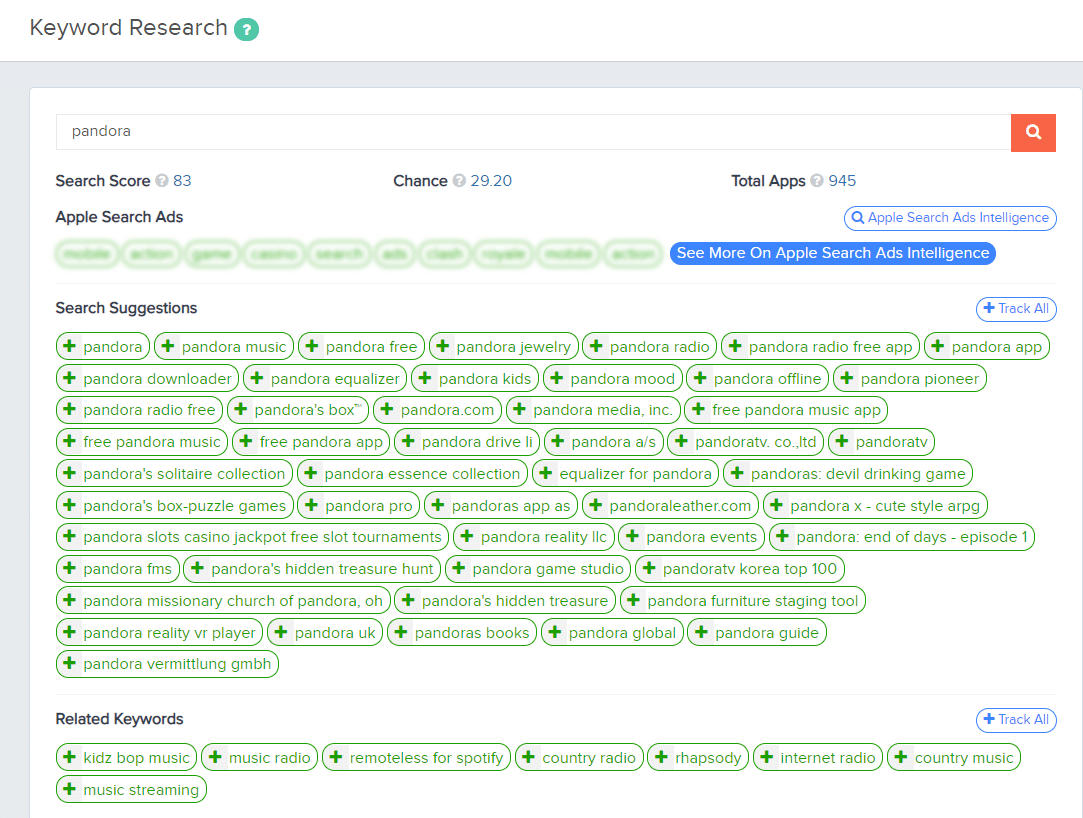The height and width of the screenshot is (818, 1083).
Task: Click the plus icon on 'kidz bop music'
Action: pyautogui.click(x=70, y=757)
